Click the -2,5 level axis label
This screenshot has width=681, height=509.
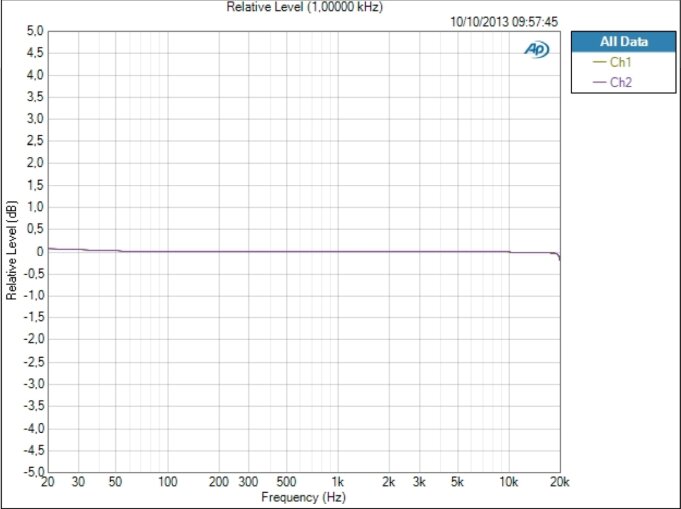pyautogui.click(x=33, y=362)
